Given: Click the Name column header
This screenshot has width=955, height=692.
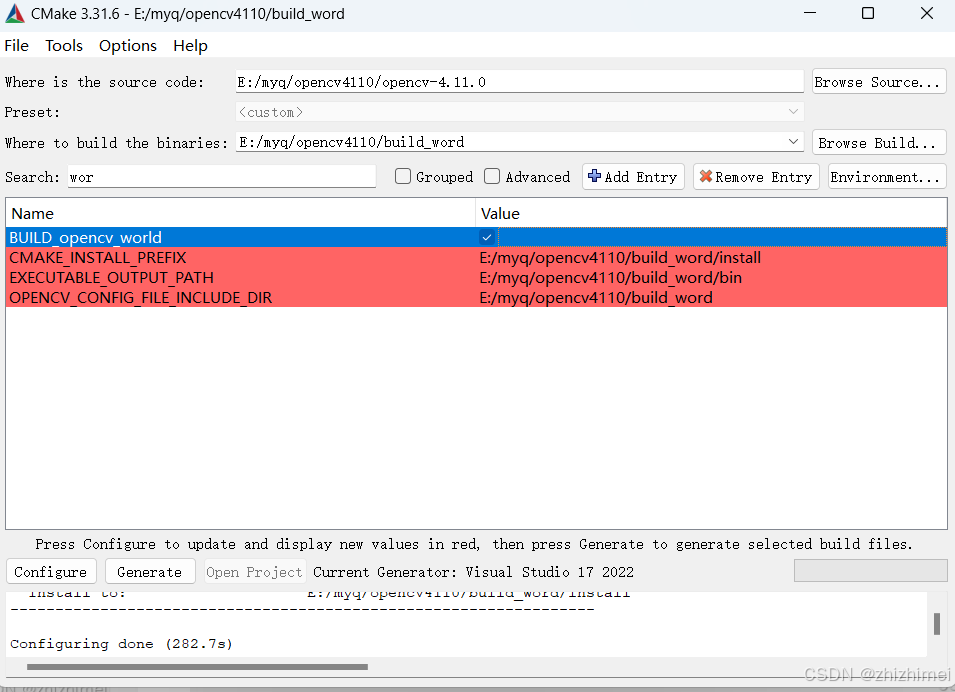Looking at the screenshot, I should click(x=241, y=214).
